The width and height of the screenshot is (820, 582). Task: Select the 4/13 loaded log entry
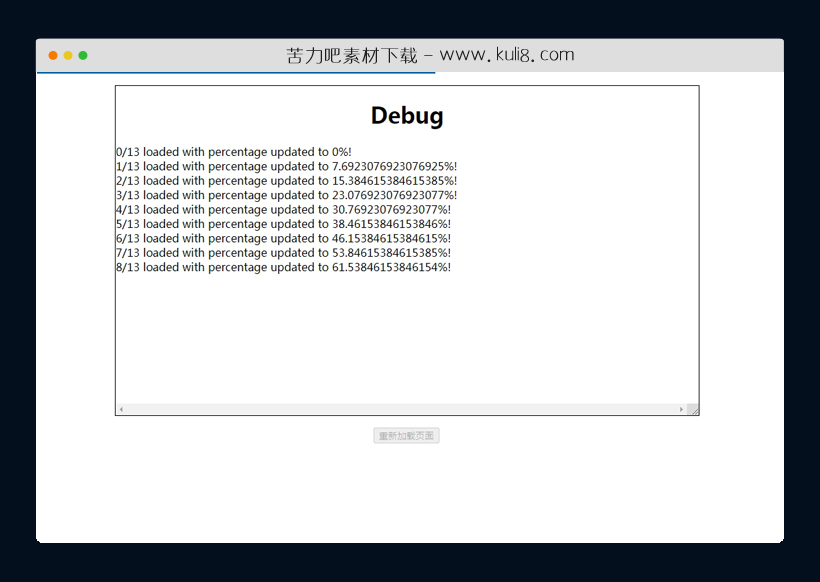tap(285, 209)
